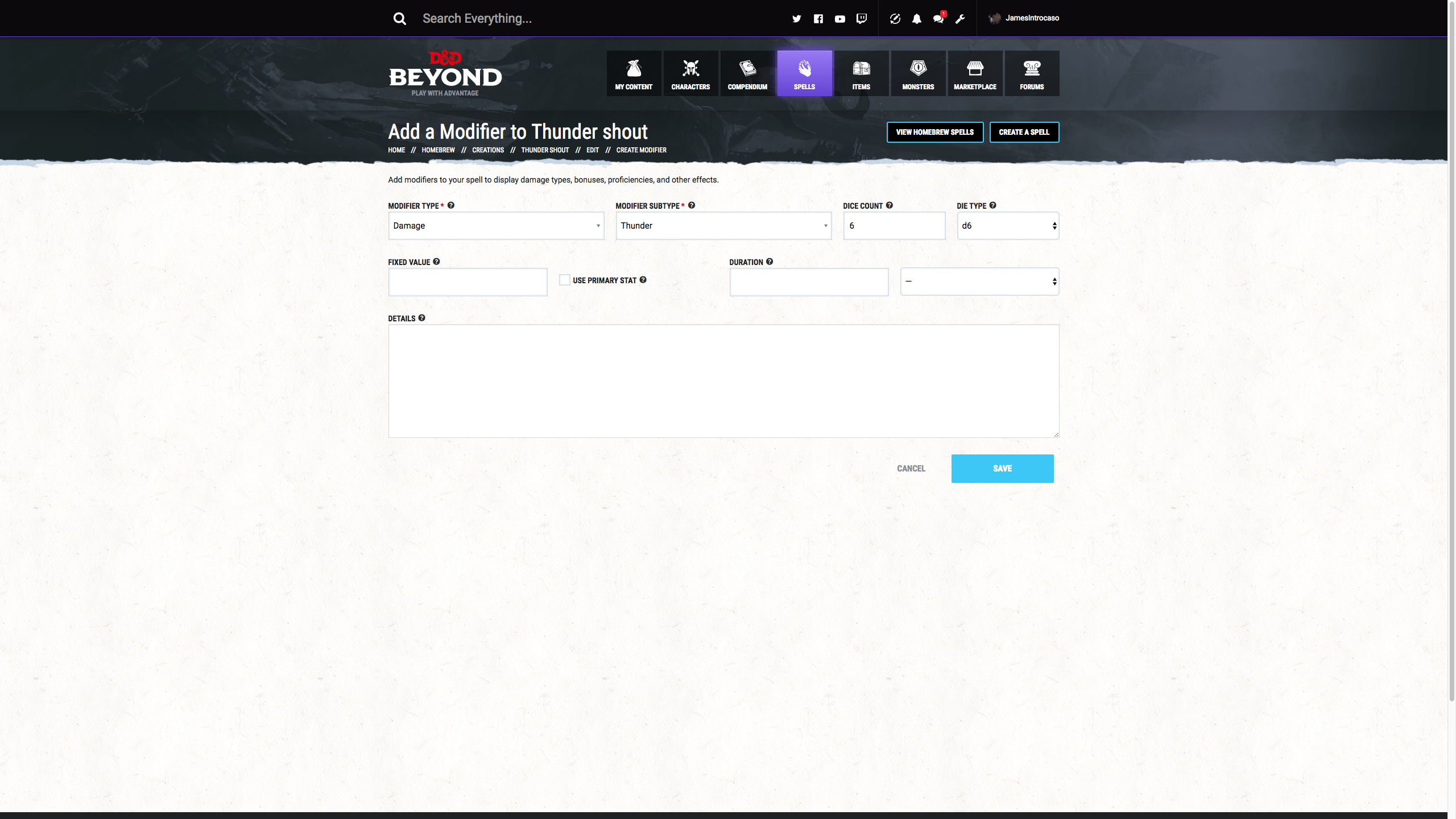Viewport: 1456px width, 819px height.
Task: Open the Items nav tab
Action: 861,73
